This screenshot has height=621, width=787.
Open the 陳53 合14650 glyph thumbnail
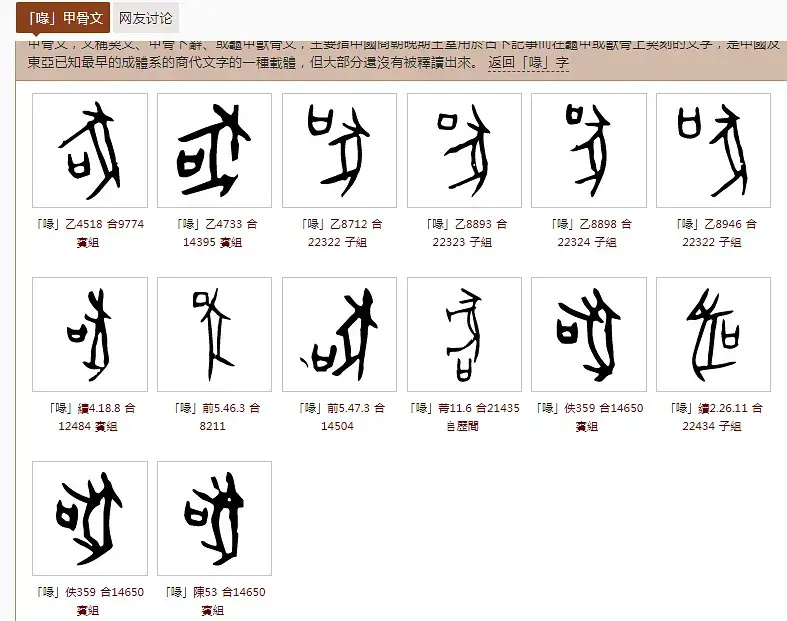pyautogui.click(x=215, y=518)
